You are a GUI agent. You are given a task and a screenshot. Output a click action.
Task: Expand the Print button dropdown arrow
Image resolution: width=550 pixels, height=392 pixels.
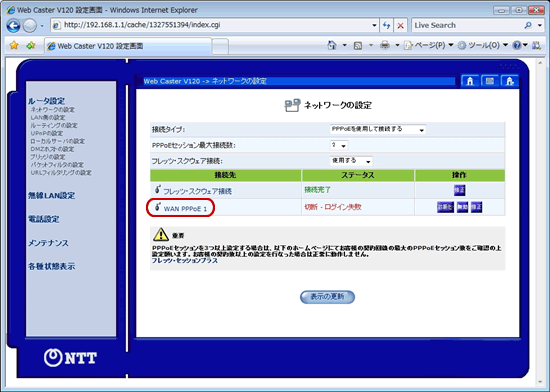[397, 45]
